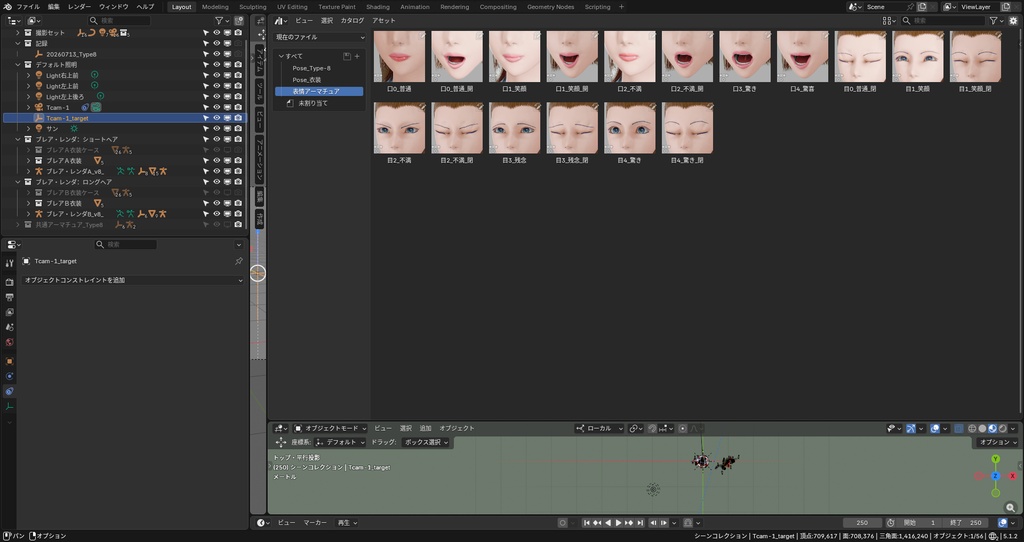Open the Object Data properties tab icon
Viewport: 1024px width, 542px height.
9,406
